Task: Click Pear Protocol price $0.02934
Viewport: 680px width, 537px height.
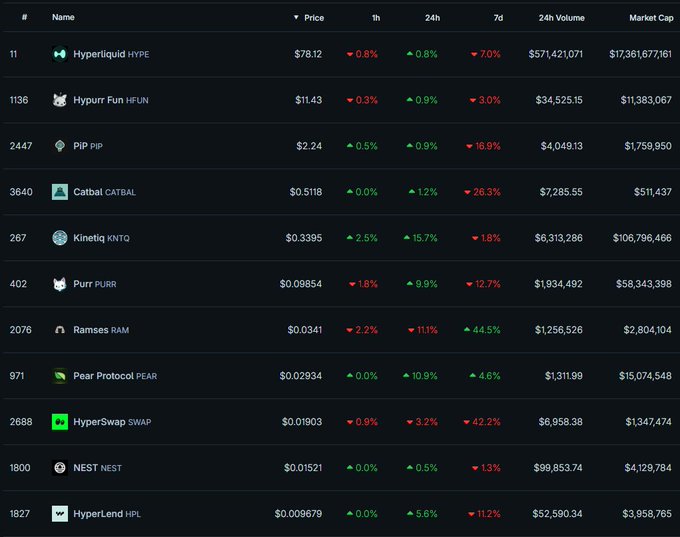Action: pyautogui.click(x=301, y=376)
